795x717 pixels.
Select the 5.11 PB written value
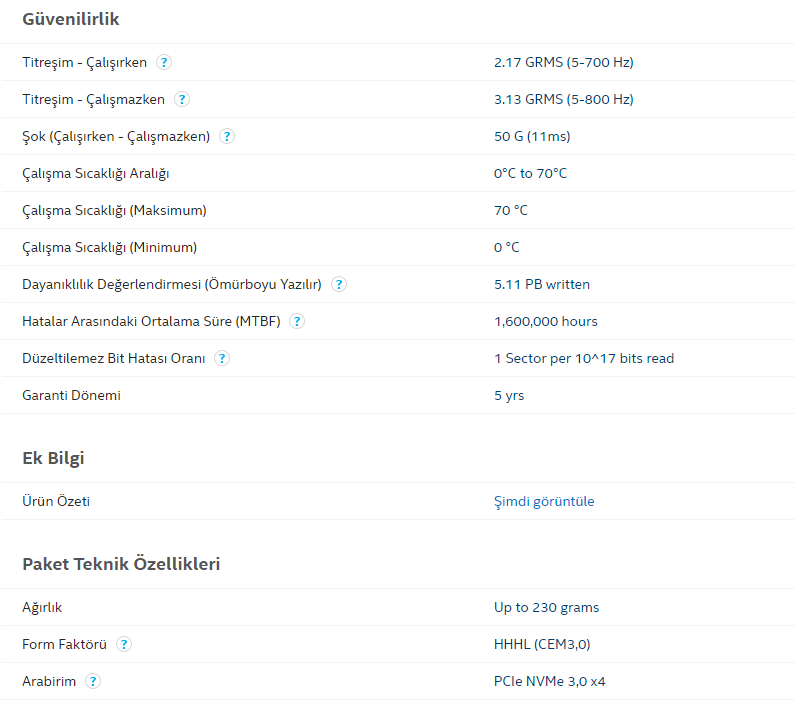[x=542, y=284]
